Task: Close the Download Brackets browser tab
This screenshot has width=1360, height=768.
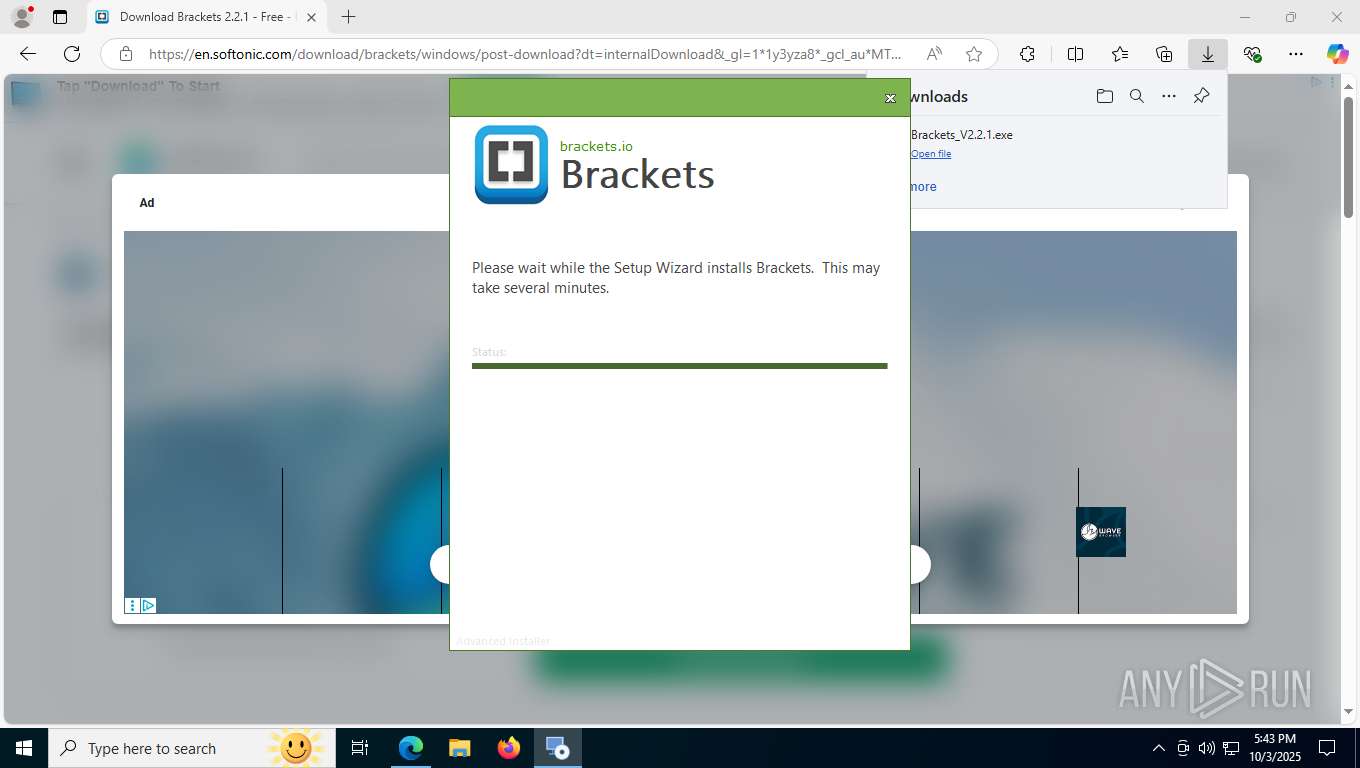Action: point(311,17)
